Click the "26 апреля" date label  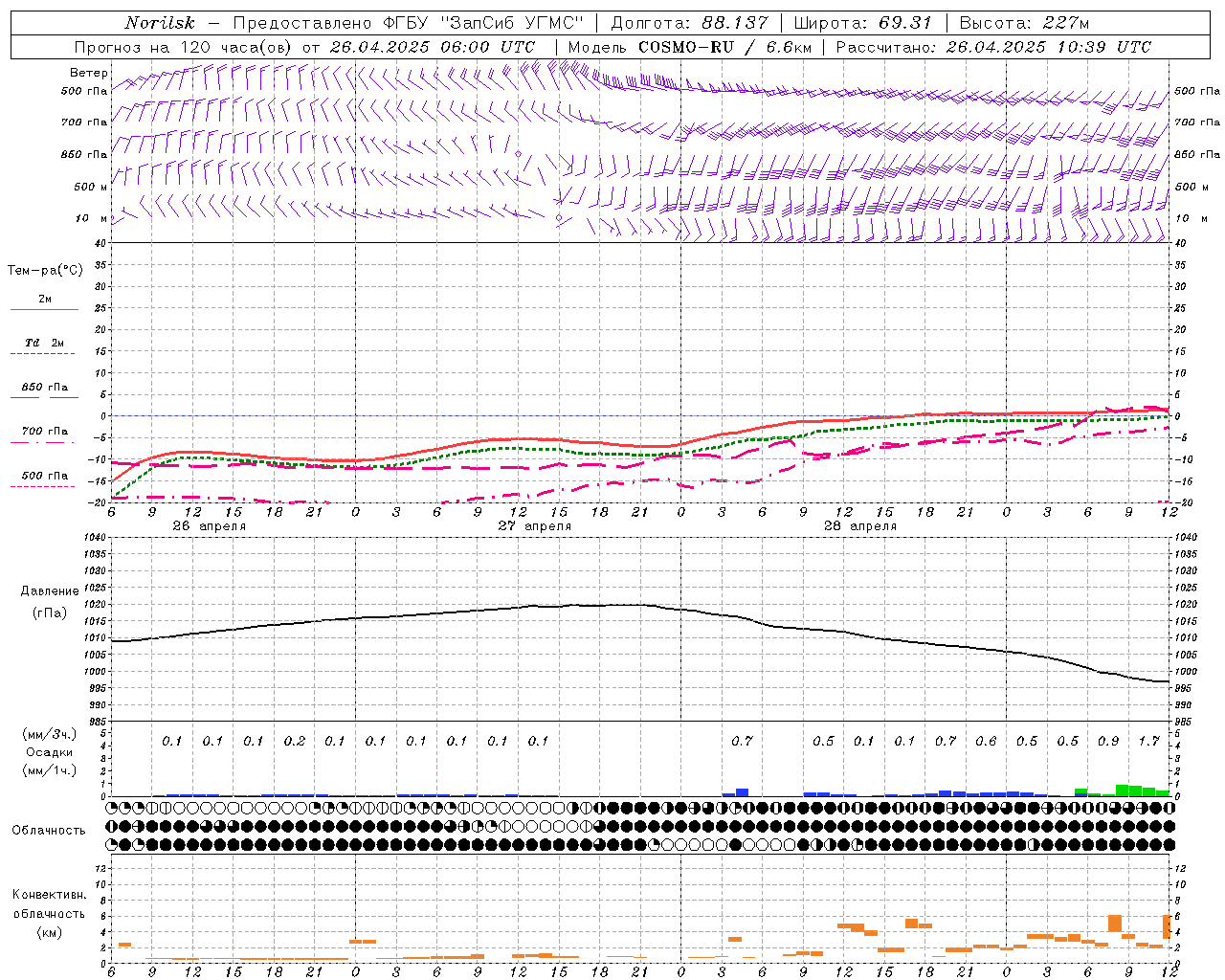(209, 526)
